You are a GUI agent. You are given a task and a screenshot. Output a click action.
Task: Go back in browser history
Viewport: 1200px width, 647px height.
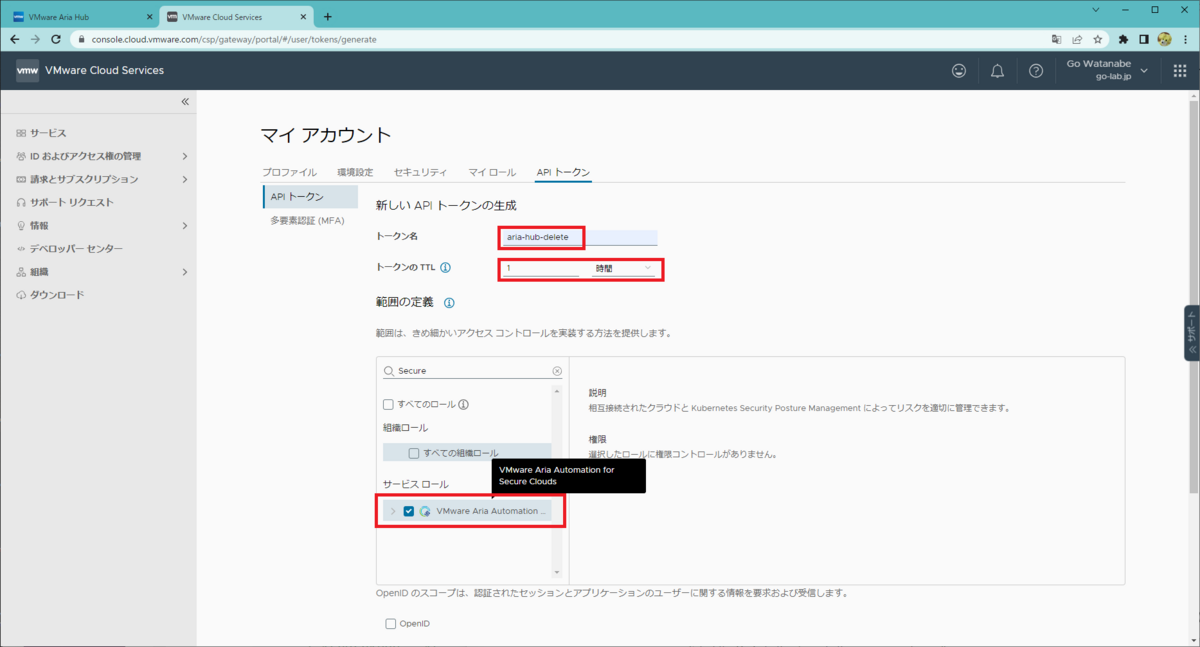tap(14, 39)
